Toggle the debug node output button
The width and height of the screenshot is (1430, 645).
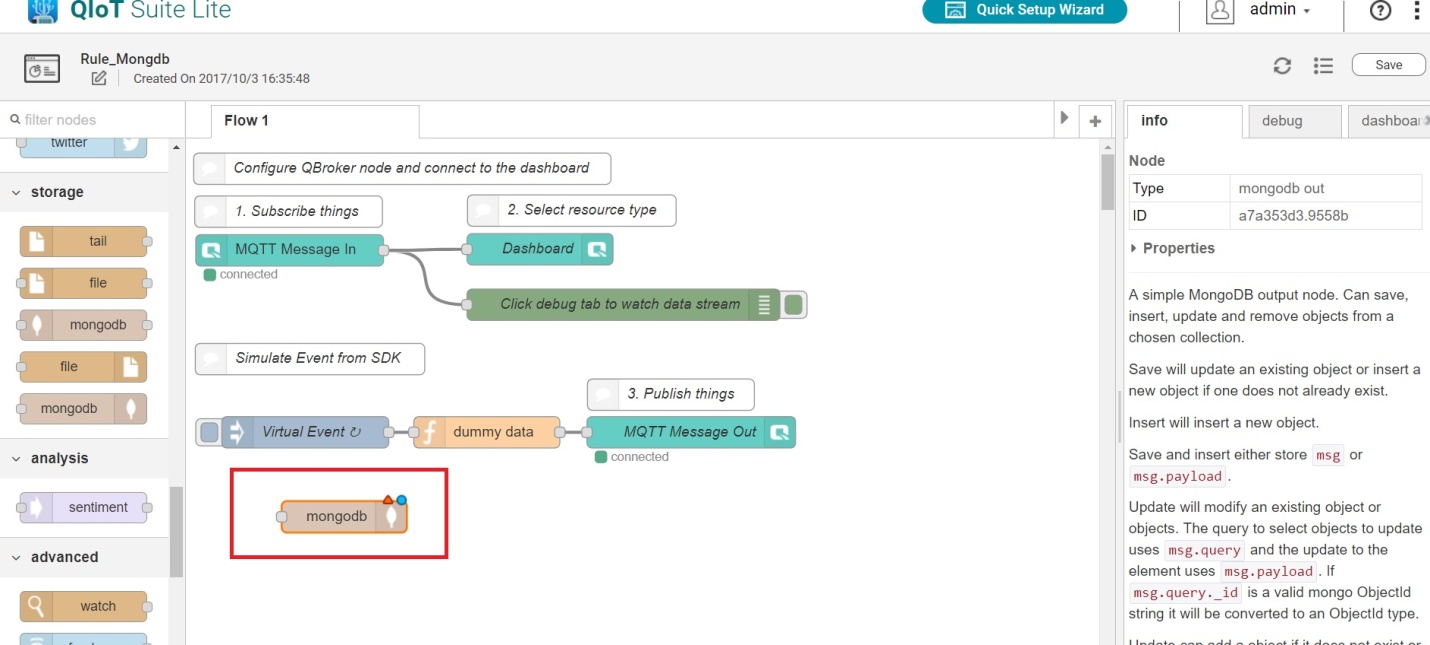(794, 304)
